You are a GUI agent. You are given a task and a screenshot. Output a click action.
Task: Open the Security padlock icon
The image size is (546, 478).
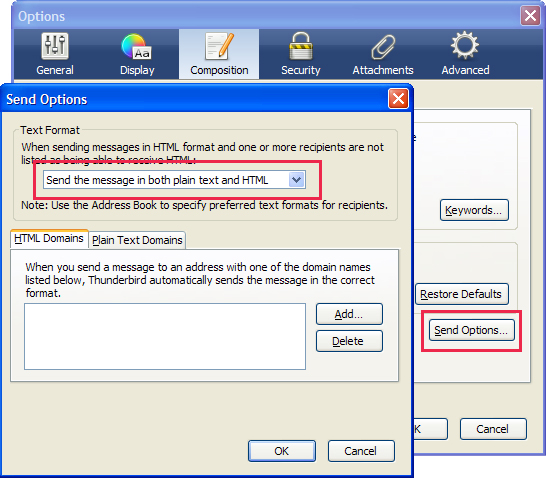301,46
